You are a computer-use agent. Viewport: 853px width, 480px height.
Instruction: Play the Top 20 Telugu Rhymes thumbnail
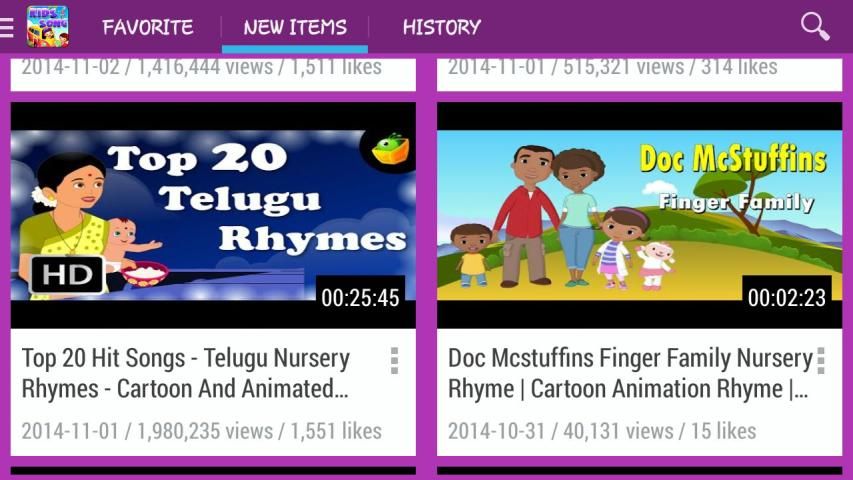[x=213, y=215]
